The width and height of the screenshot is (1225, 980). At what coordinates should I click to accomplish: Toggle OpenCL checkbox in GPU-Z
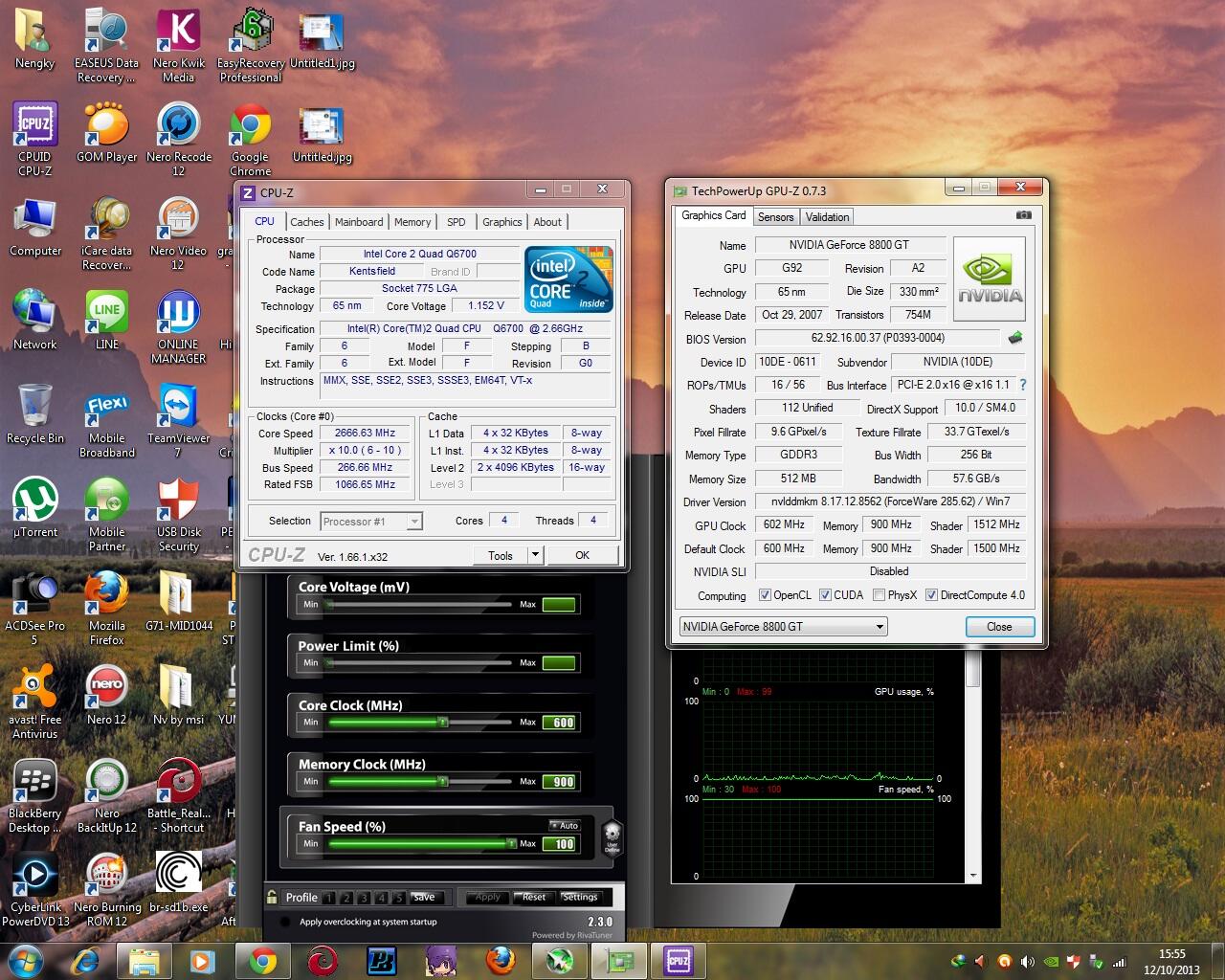[x=765, y=595]
